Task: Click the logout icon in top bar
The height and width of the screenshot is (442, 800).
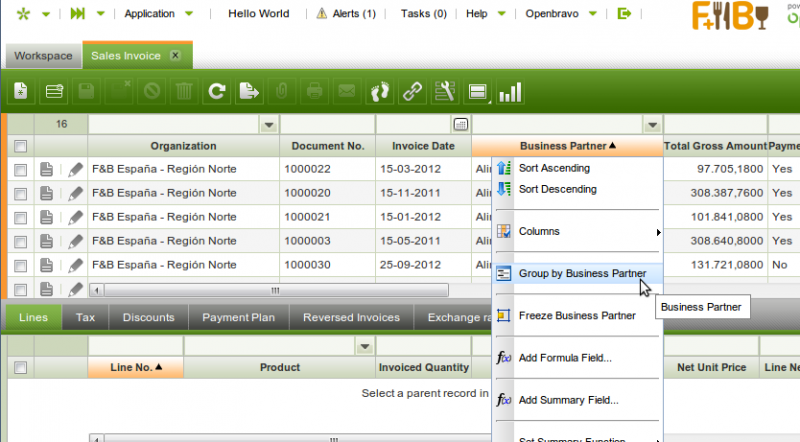Action: 625,14
